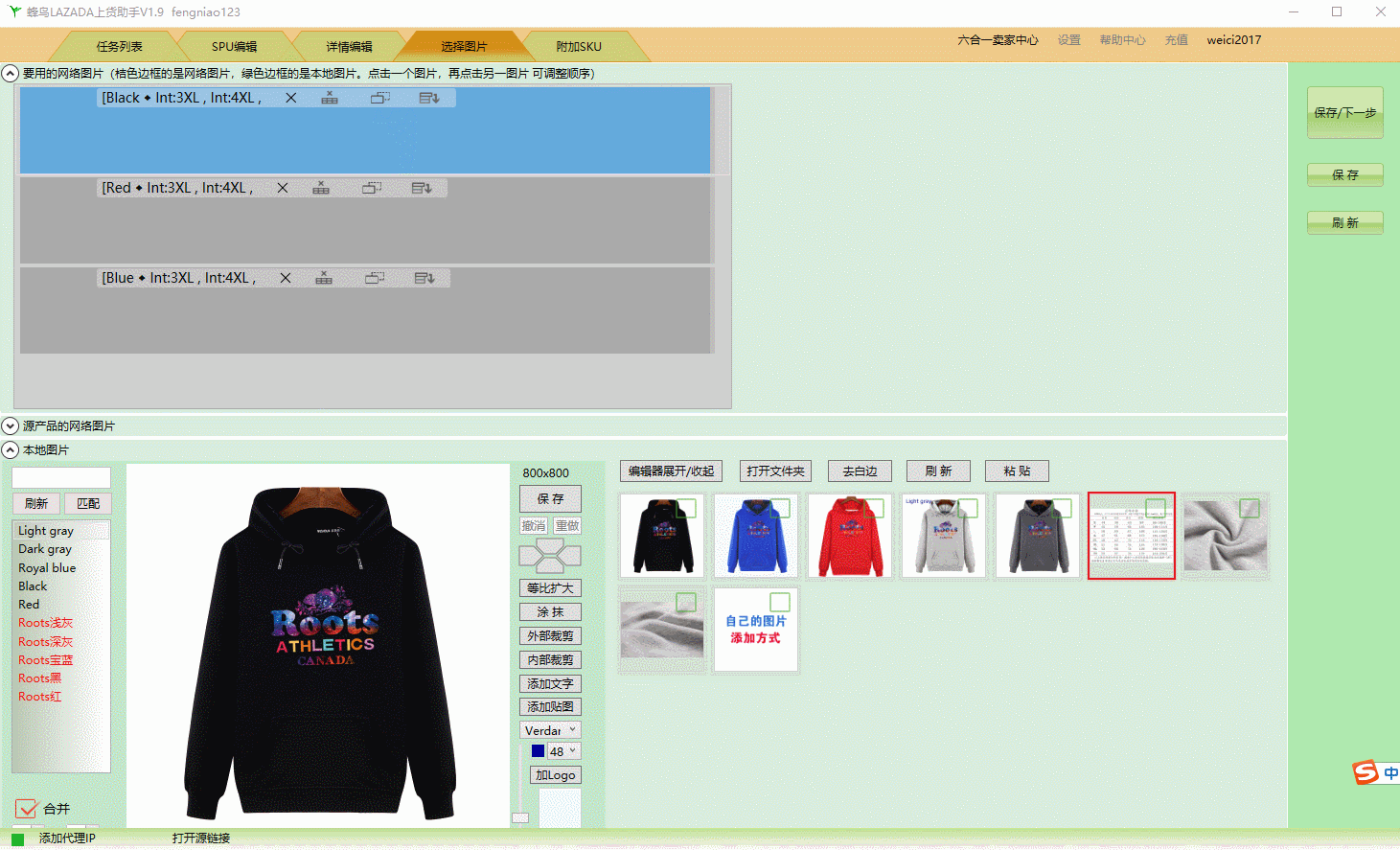Click the Sogou input method icon
1400x850 pixels.
point(1366,771)
